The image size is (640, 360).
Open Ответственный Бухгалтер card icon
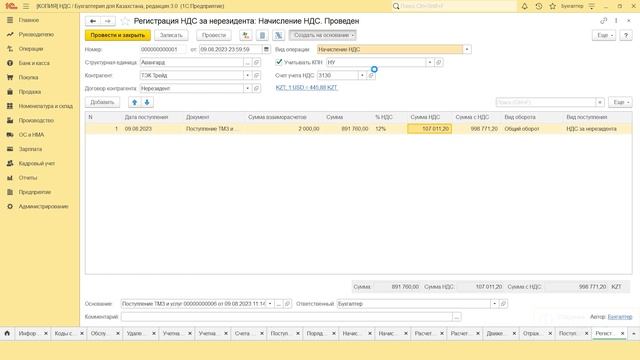pyautogui.click(x=503, y=304)
